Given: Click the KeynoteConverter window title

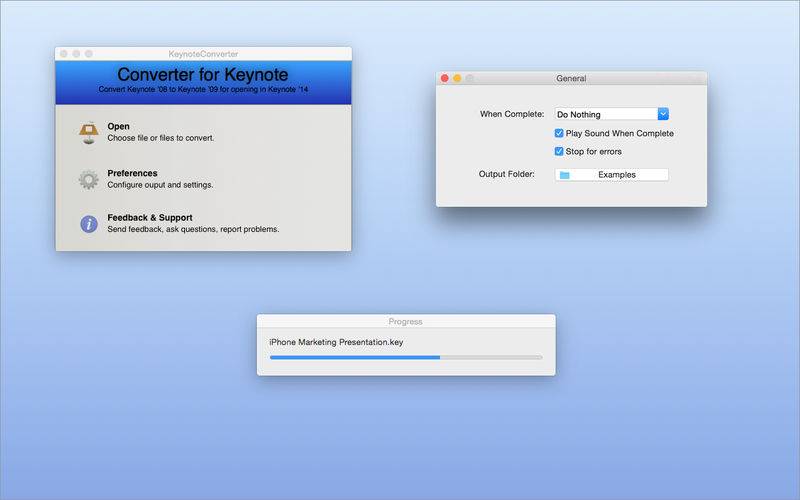Looking at the screenshot, I should [x=203, y=54].
